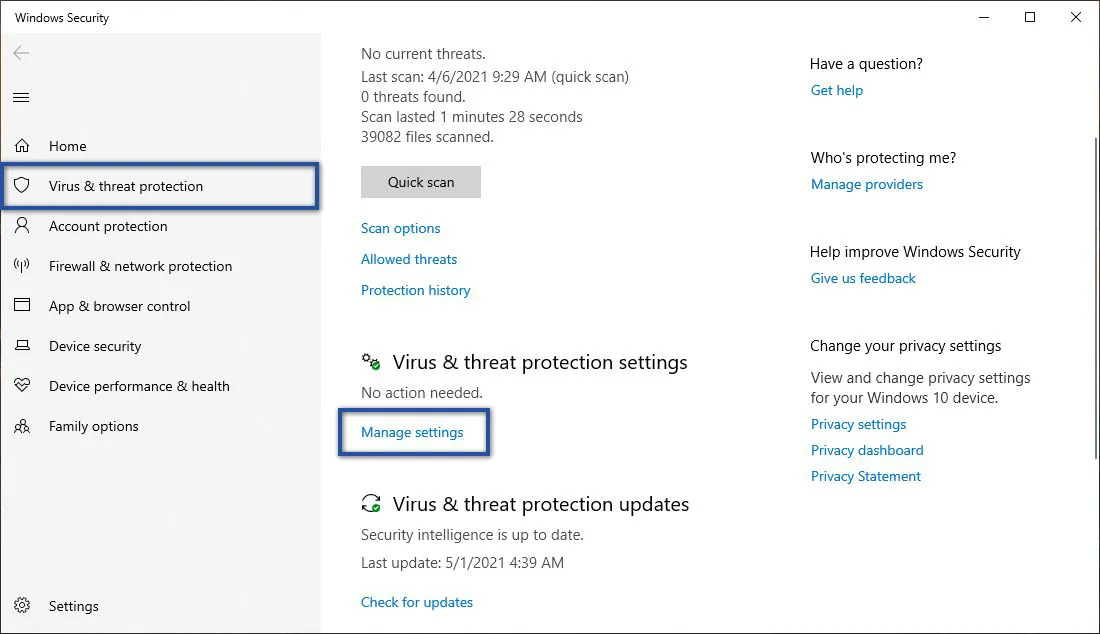Open Settings via the gear icon
Image resolution: width=1100 pixels, height=634 pixels.
[22, 606]
